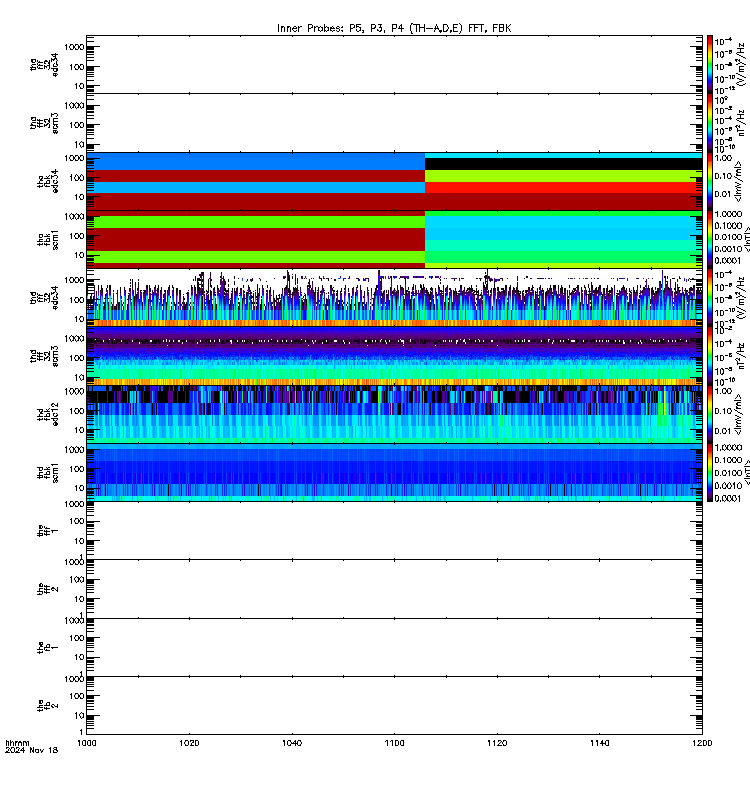Click the black band in tha fbk edc34 panel

pos(564,164)
